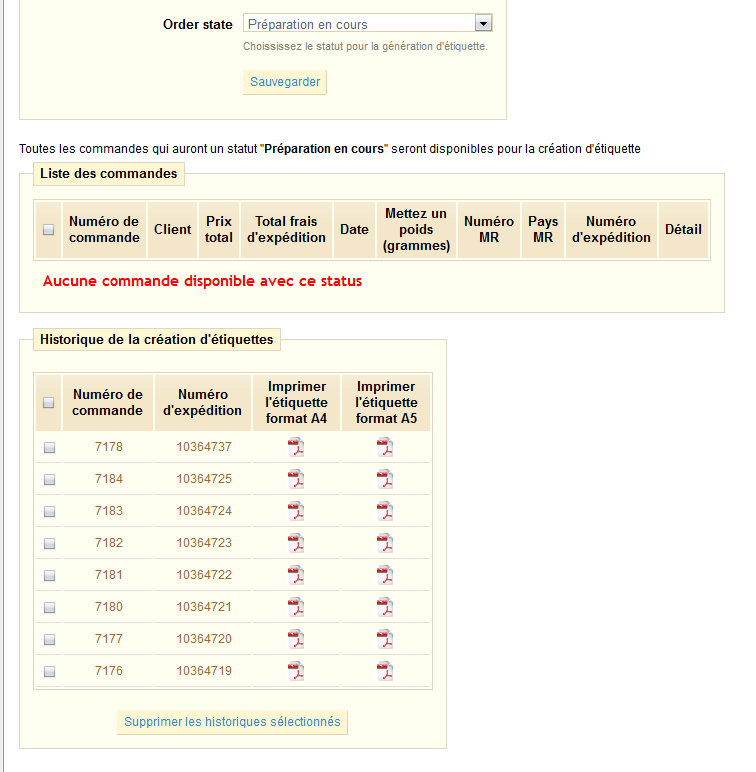Open A5 label PDF for order 7183

385,511
